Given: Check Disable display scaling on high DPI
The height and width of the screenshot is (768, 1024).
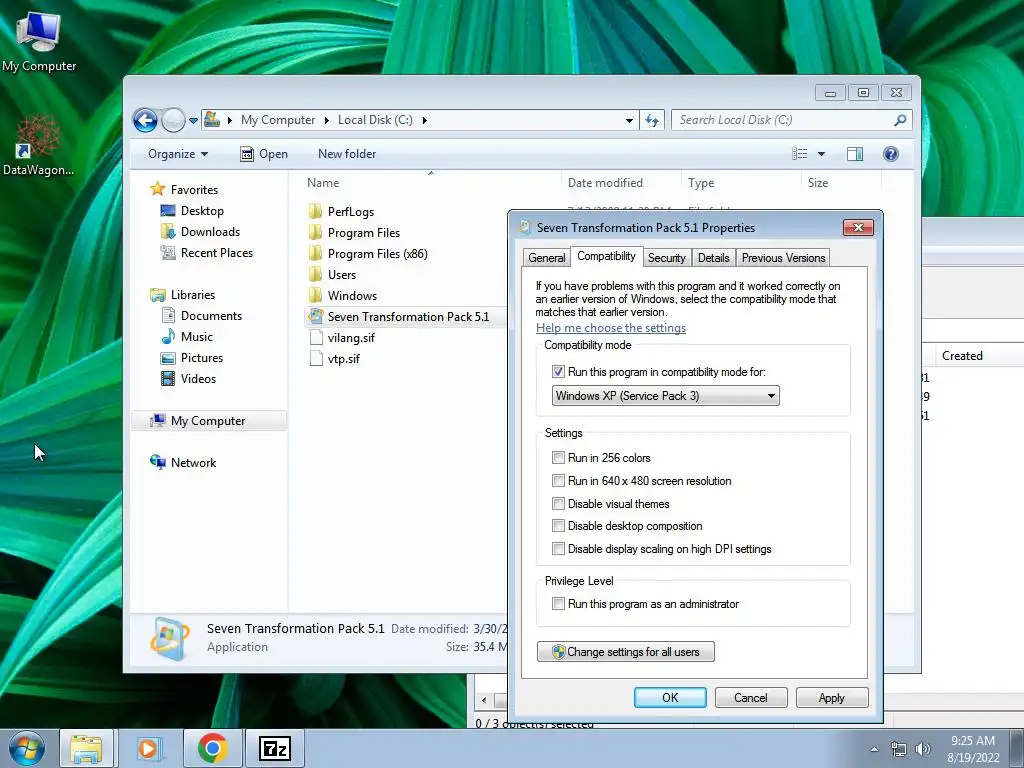Looking at the screenshot, I should [x=558, y=549].
